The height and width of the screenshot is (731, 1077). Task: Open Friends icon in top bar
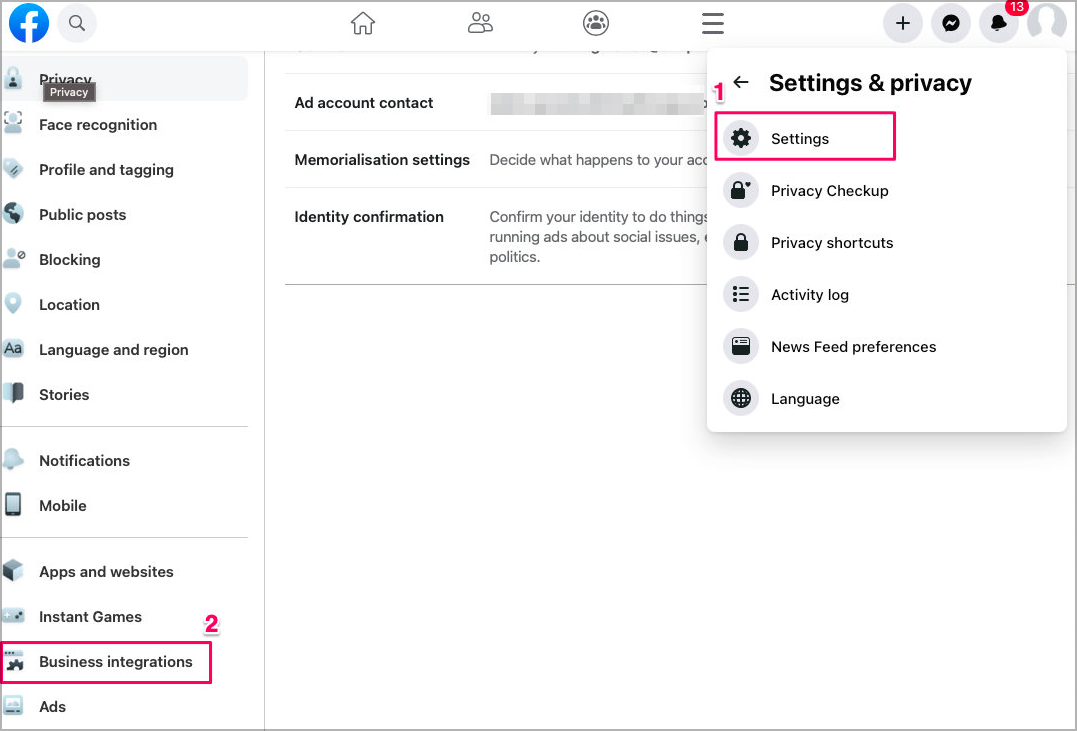(x=480, y=23)
